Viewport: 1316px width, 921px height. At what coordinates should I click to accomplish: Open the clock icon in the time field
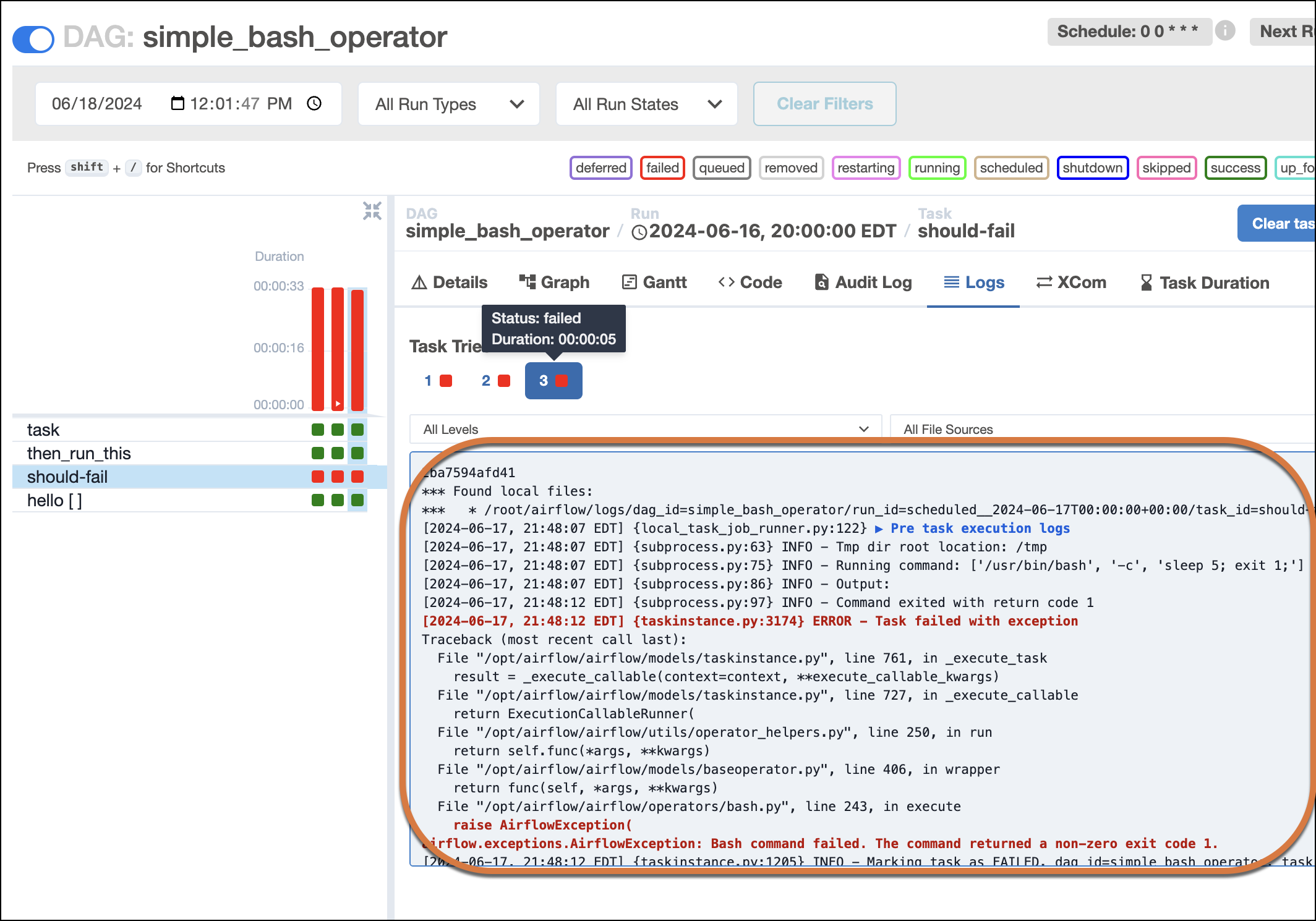point(314,104)
